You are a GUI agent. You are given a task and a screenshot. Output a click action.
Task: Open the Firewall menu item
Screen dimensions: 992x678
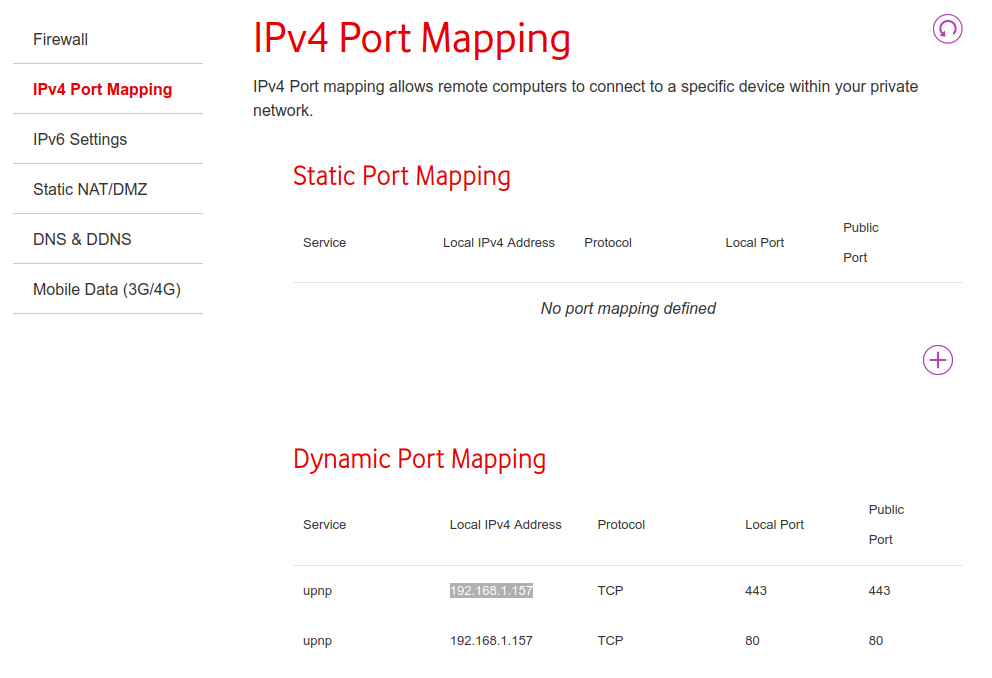[x=61, y=39]
